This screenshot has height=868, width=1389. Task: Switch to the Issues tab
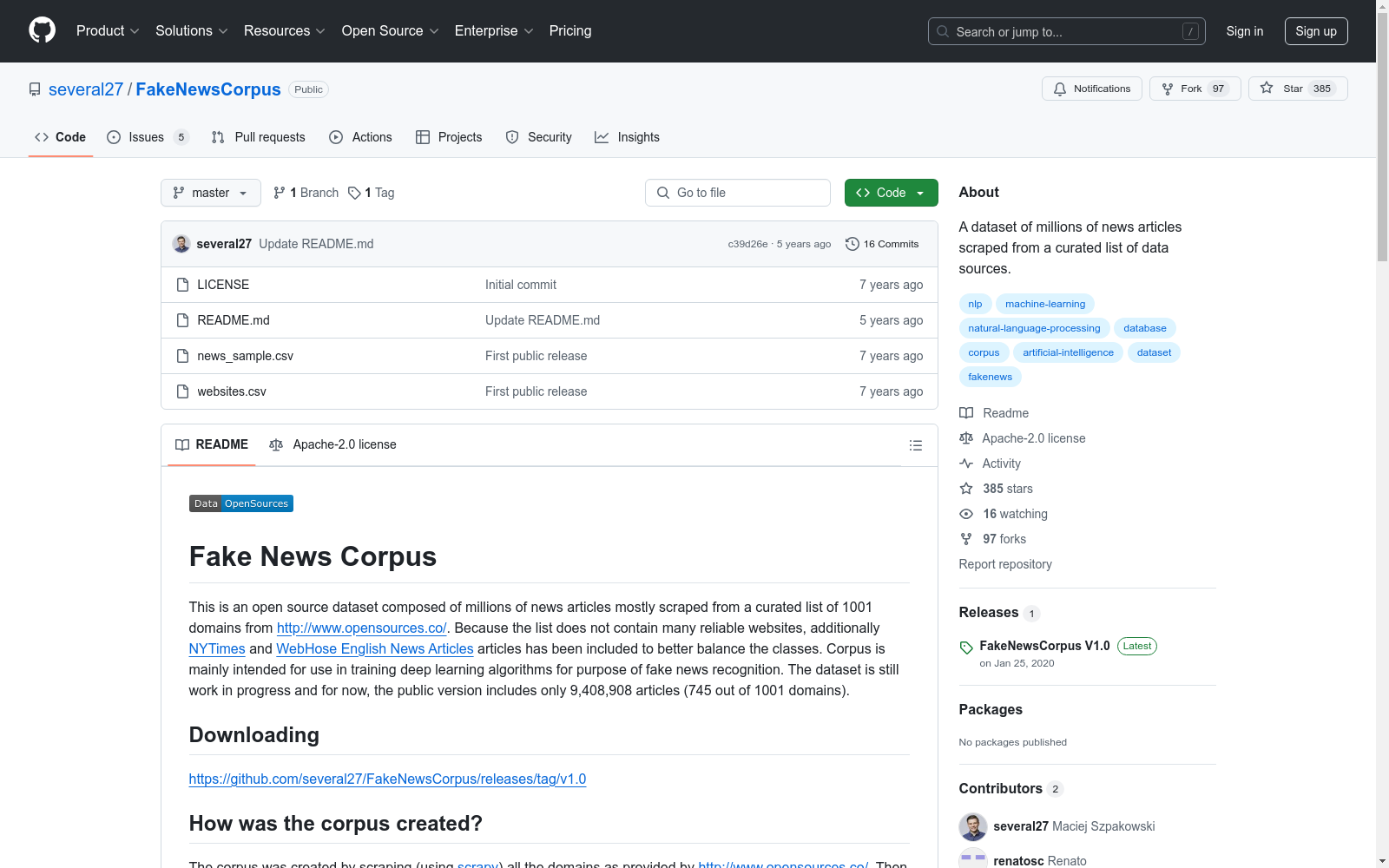148,137
